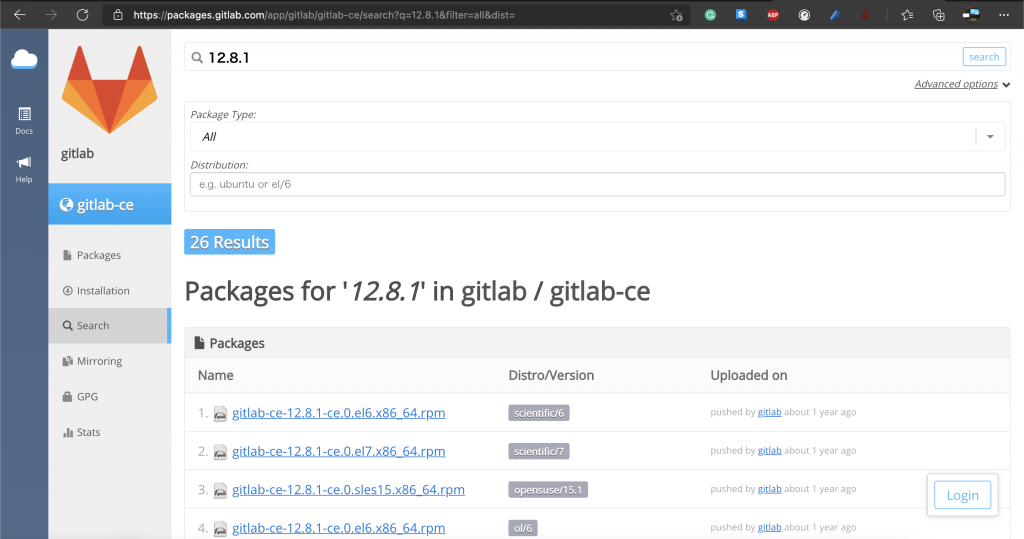Image resolution: width=1024 pixels, height=539 pixels.
Task: Click the packagecloud cloud logo icon
Action: (x=24, y=61)
